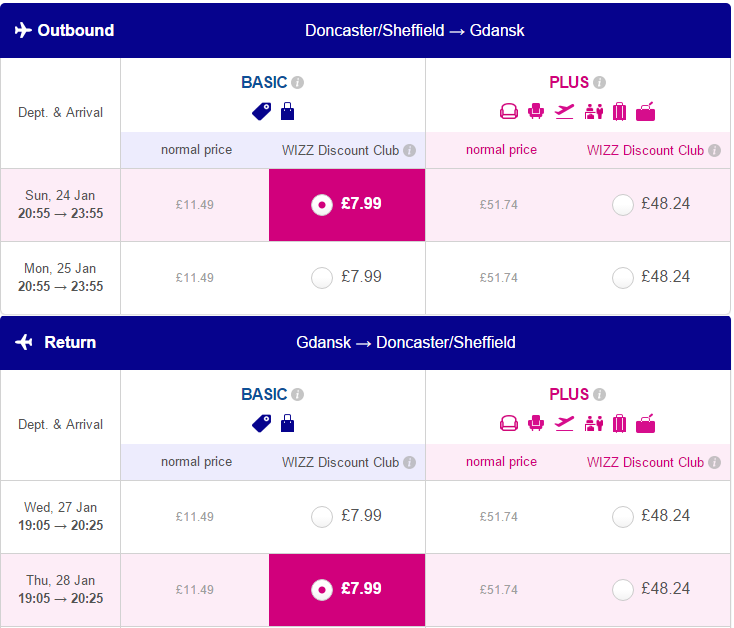This screenshot has width=734, height=628.
Task: Click the small bag icon under outbound BASIC
Action: 287,111
